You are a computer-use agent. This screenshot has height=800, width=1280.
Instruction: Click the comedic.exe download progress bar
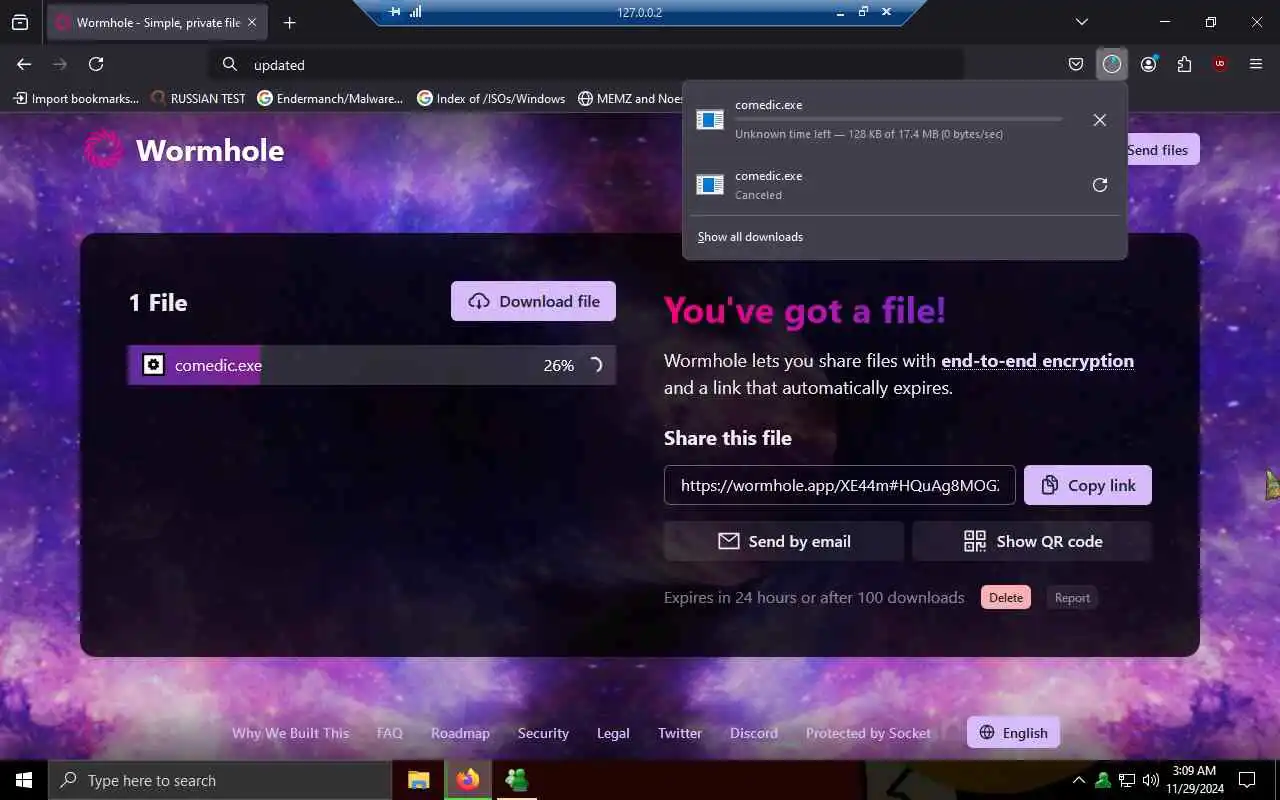[371, 365]
